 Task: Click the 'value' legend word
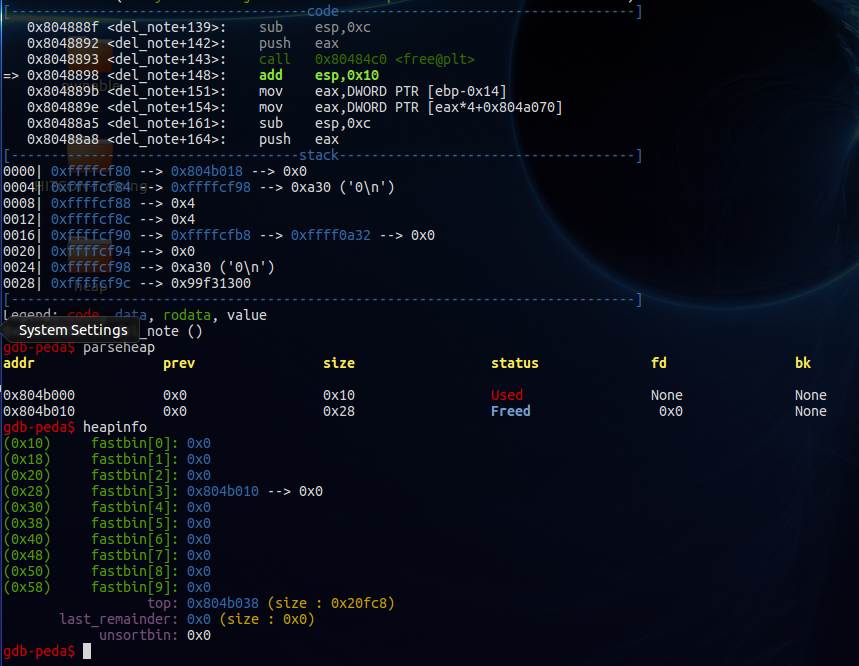247,315
